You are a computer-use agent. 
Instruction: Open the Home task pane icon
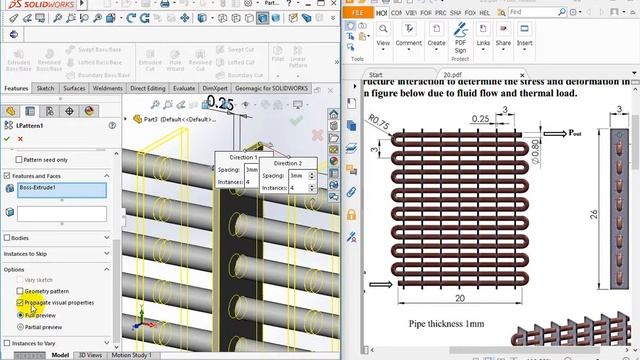click(333, 114)
